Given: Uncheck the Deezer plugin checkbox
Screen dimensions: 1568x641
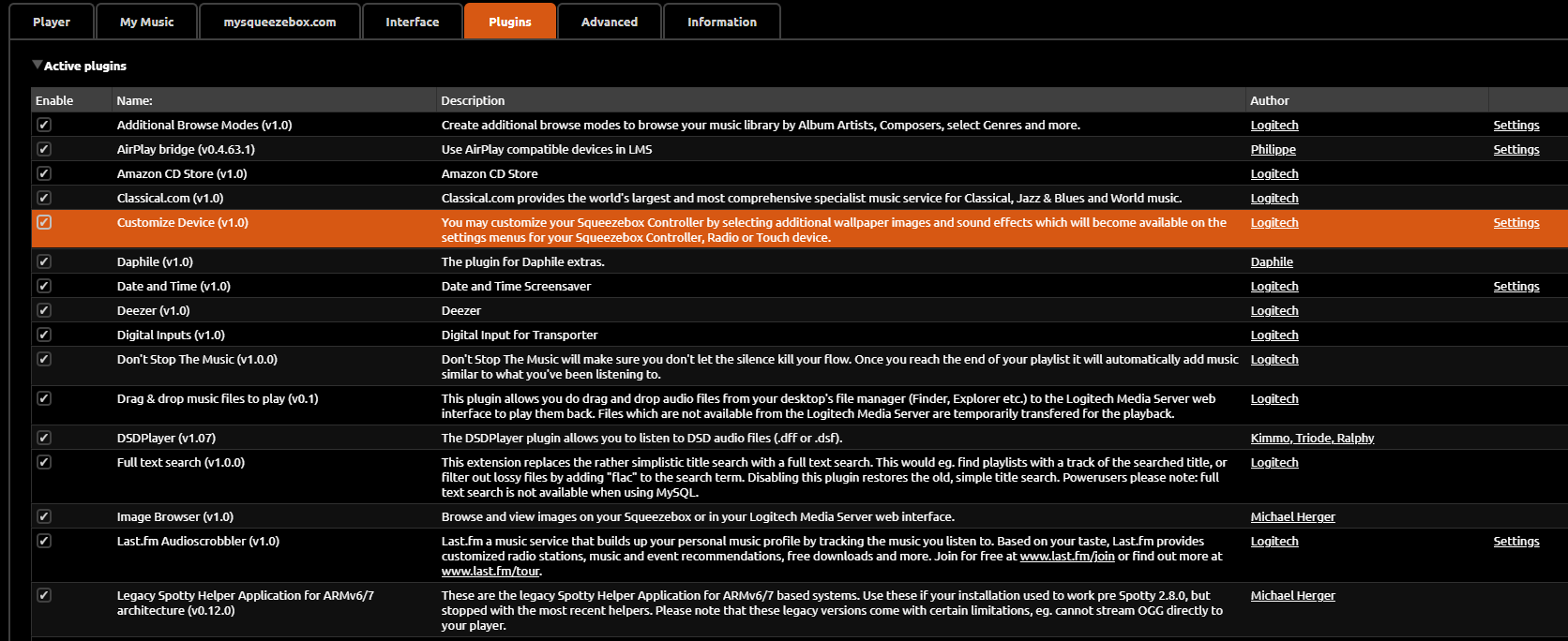Looking at the screenshot, I should coord(44,310).
